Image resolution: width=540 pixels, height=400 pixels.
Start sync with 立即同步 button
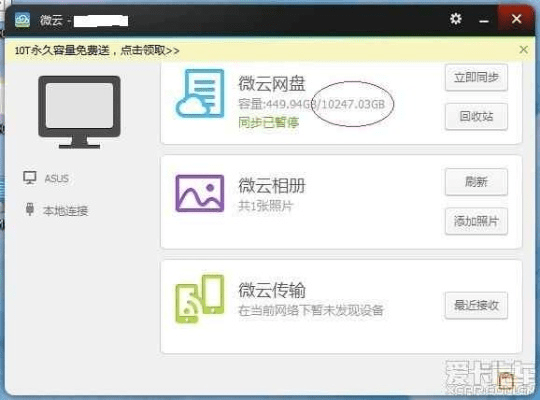pos(476,78)
